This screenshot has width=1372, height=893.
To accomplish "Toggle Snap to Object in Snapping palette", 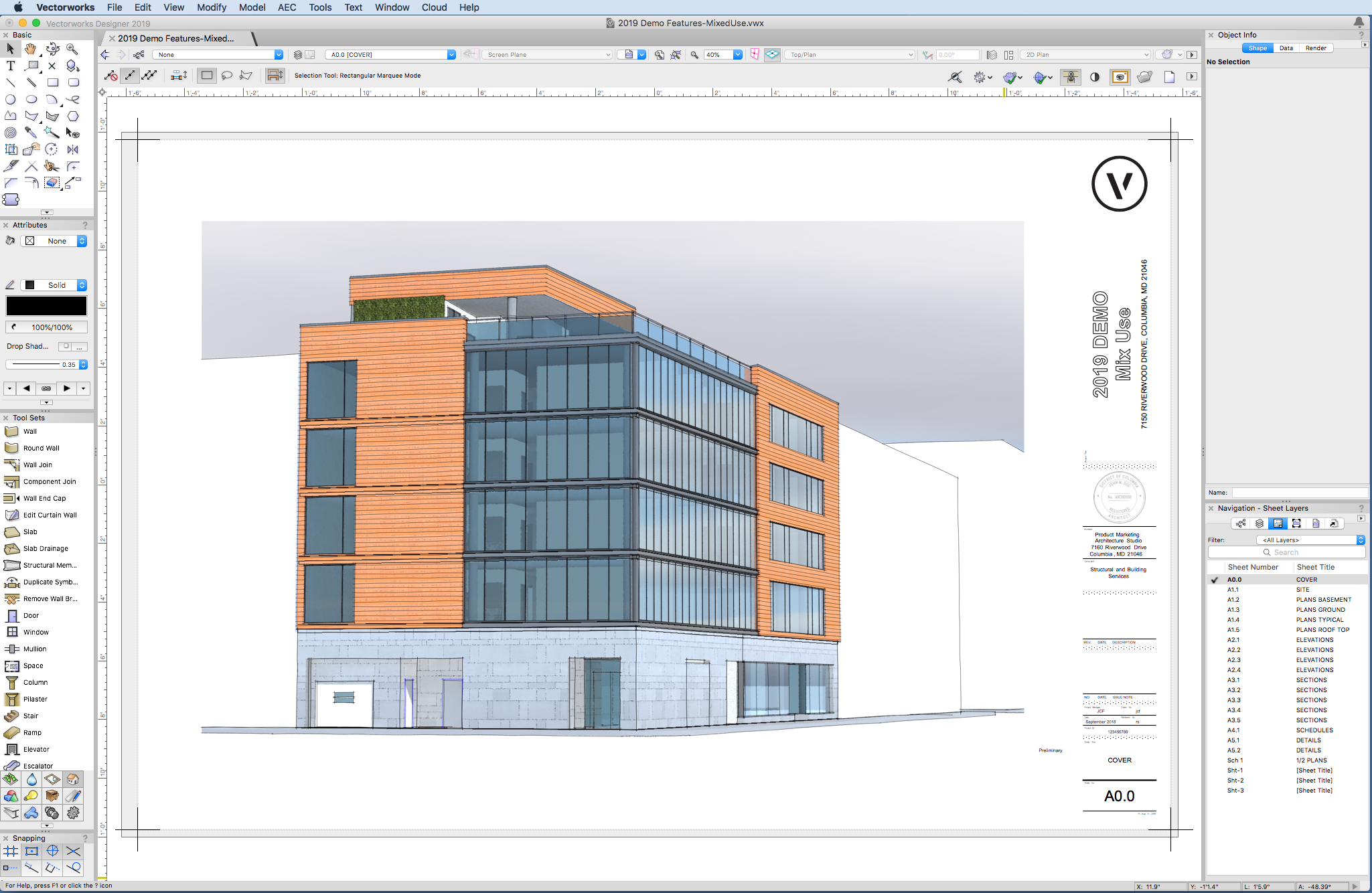I will pyautogui.click(x=31, y=851).
